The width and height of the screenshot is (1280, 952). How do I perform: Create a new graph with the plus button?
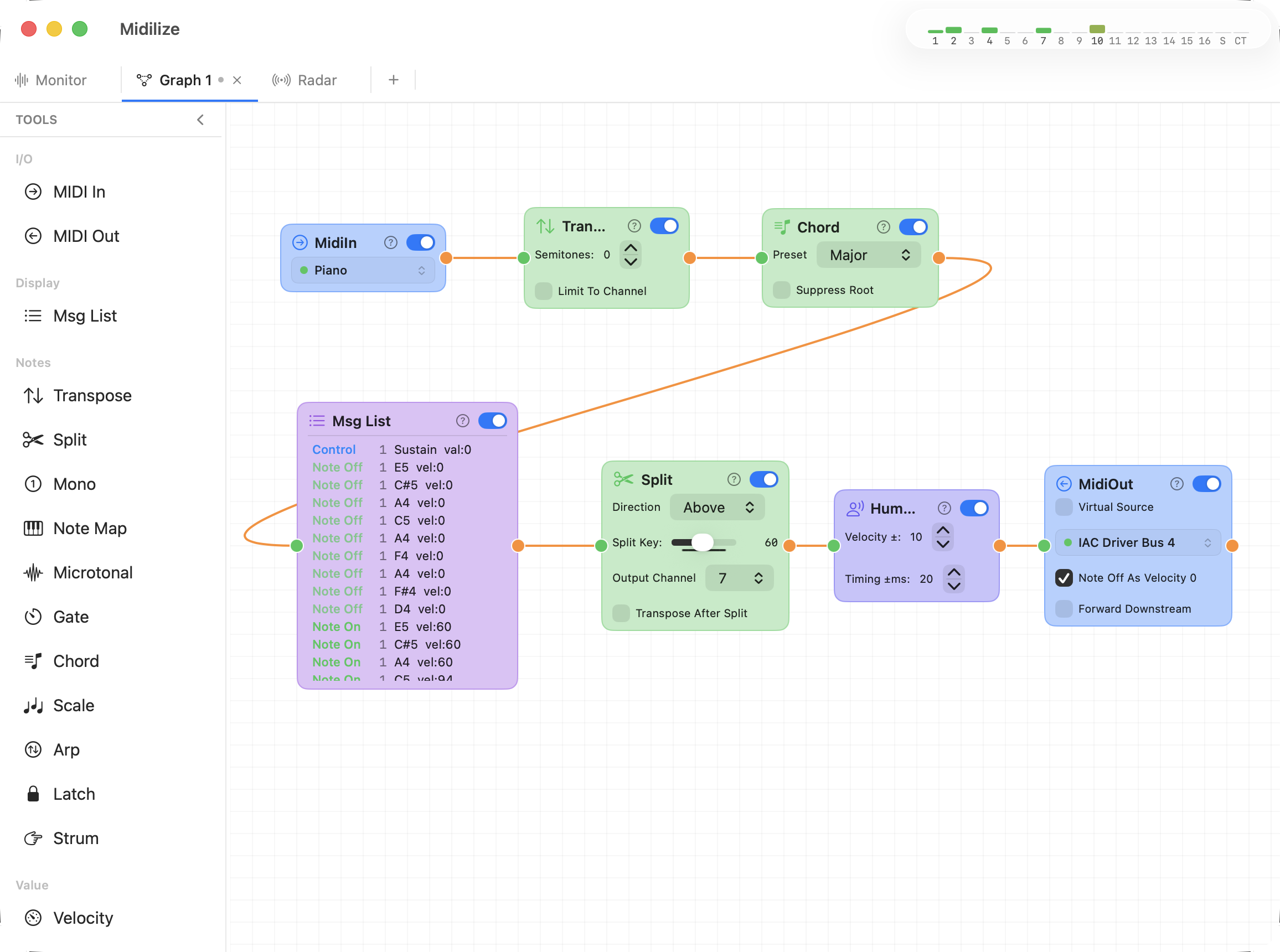click(x=394, y=80)
